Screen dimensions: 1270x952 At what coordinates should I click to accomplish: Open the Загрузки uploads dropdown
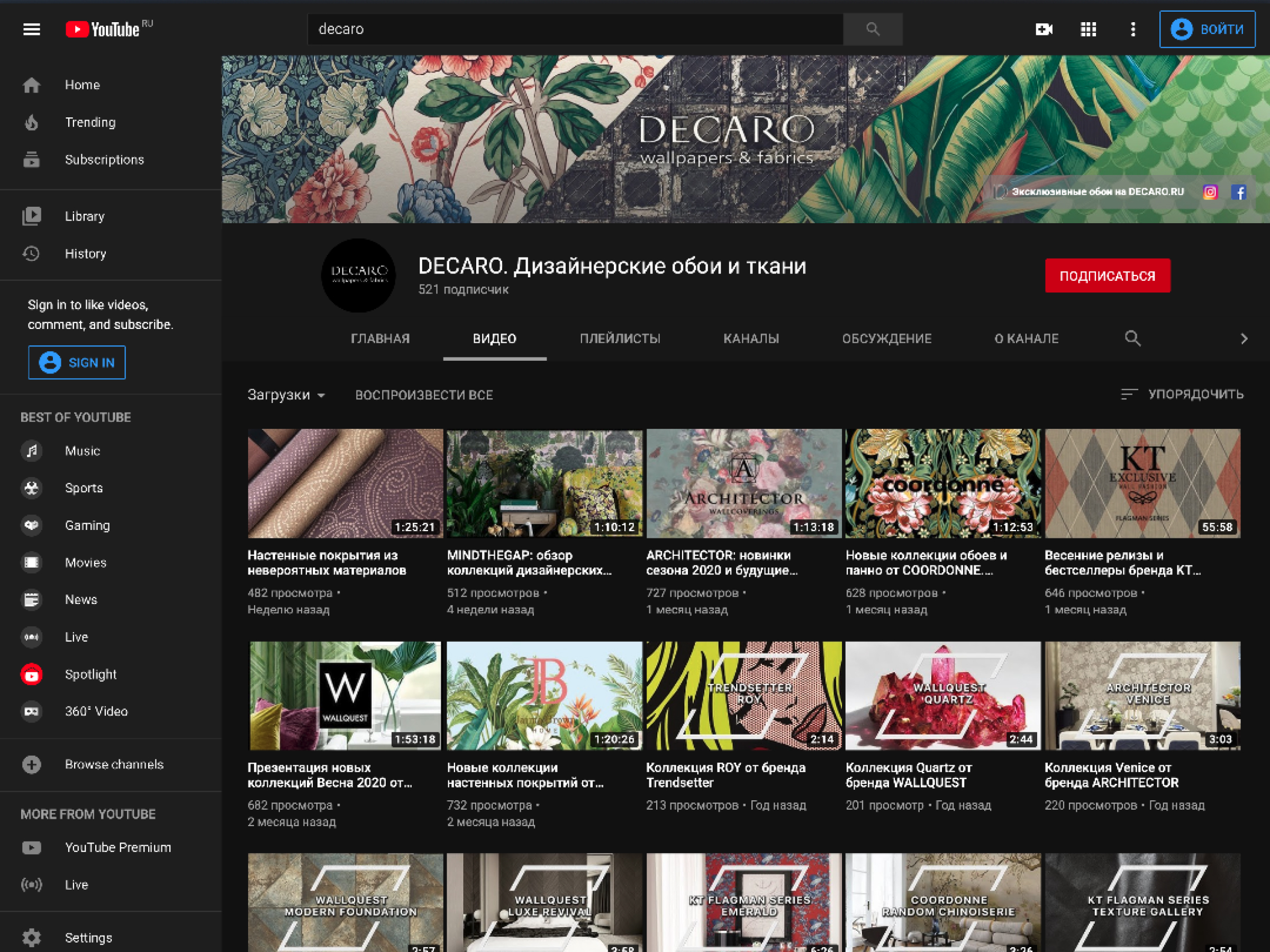point(286,395)
